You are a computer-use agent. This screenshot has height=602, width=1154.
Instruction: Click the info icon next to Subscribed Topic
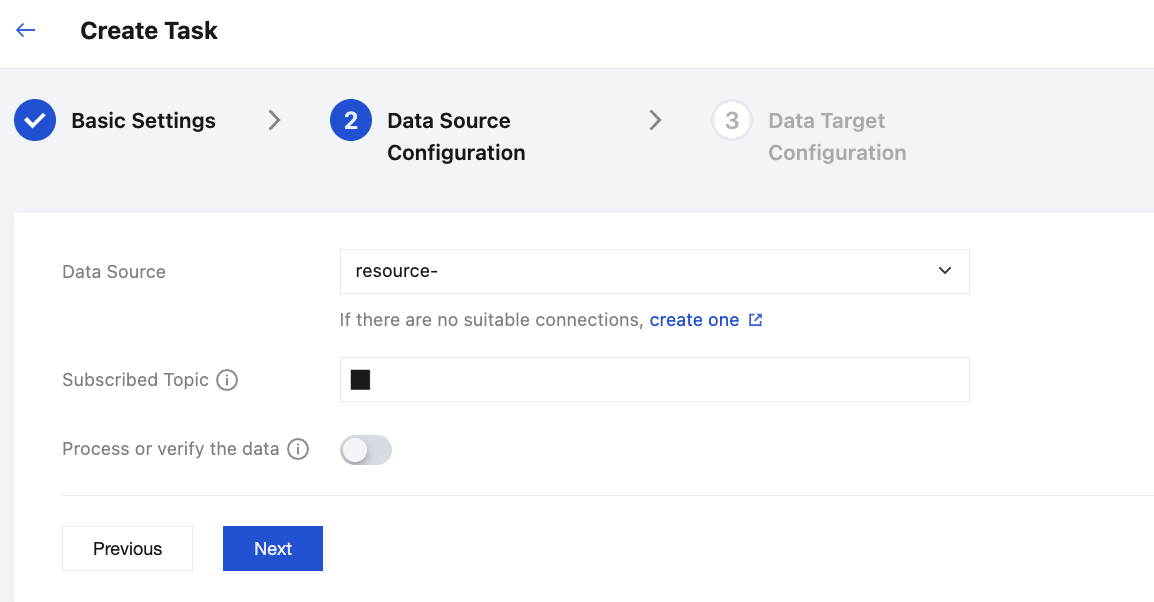(x=227, y=380)
